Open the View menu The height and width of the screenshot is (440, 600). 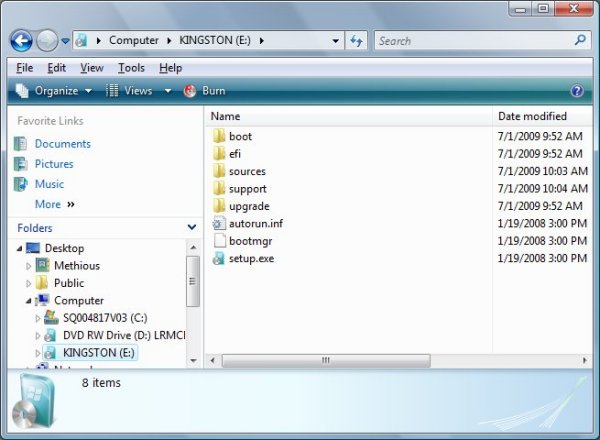point(91,68)
